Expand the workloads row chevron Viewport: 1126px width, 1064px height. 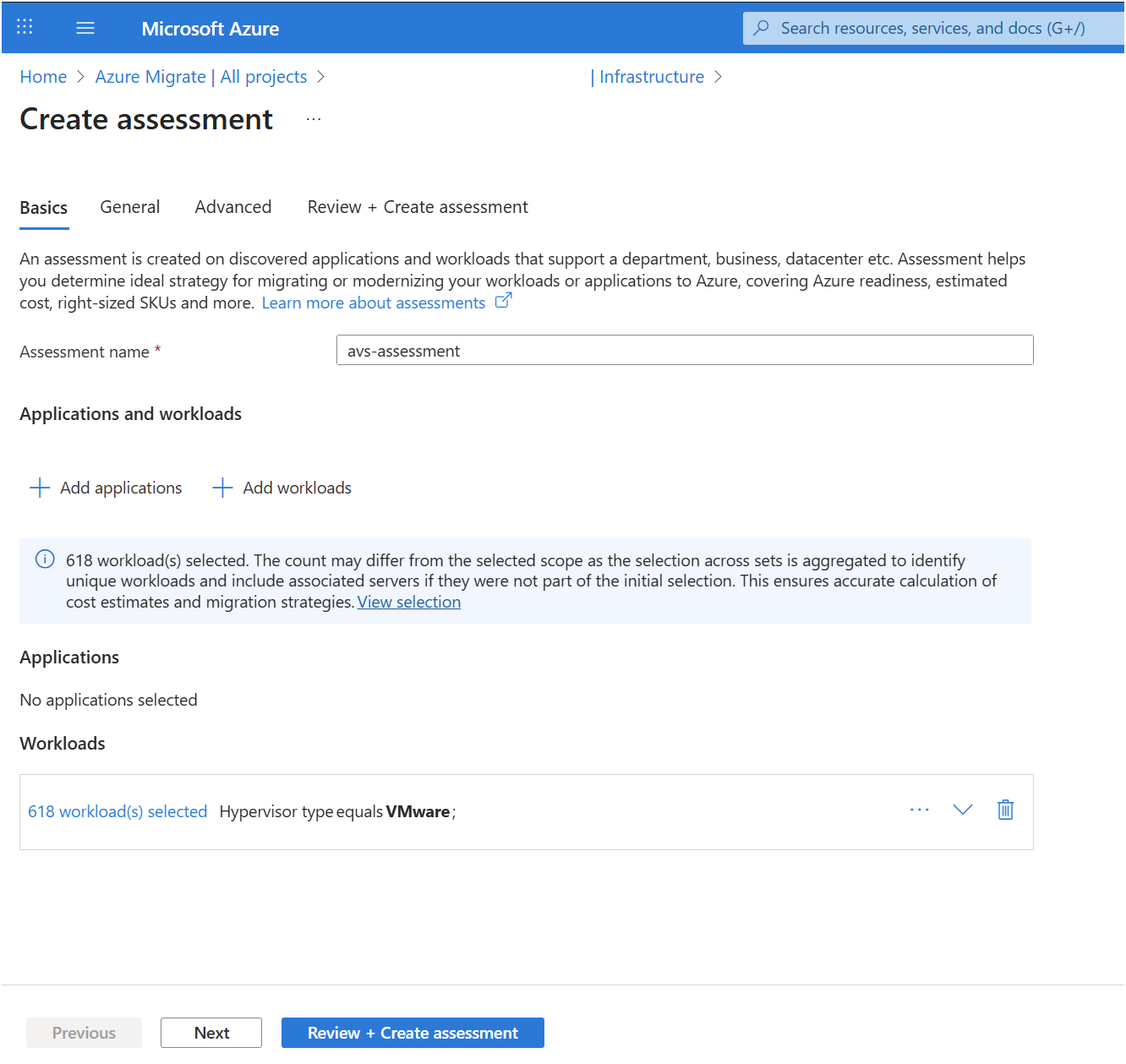click(x=962, y=810)
